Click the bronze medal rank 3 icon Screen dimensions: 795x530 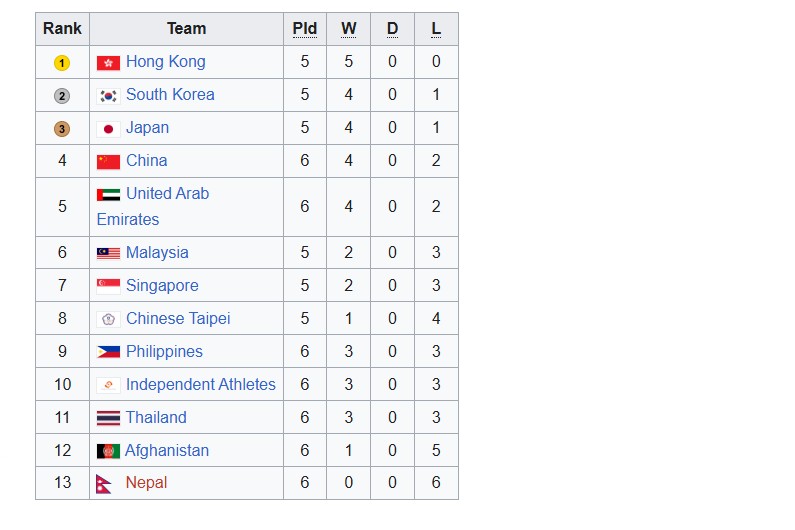pos(62,129)
